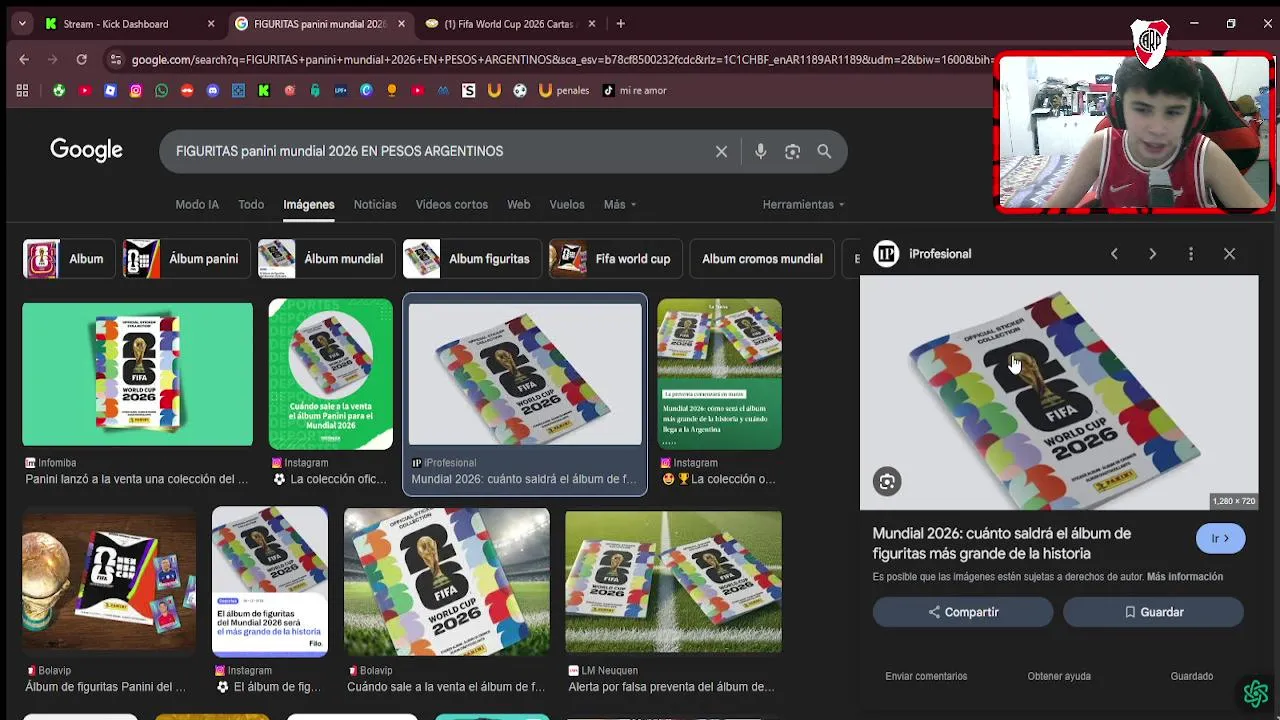Open Instagram circular album image result
1280x720 pixels.
click(x=331, y=374)
